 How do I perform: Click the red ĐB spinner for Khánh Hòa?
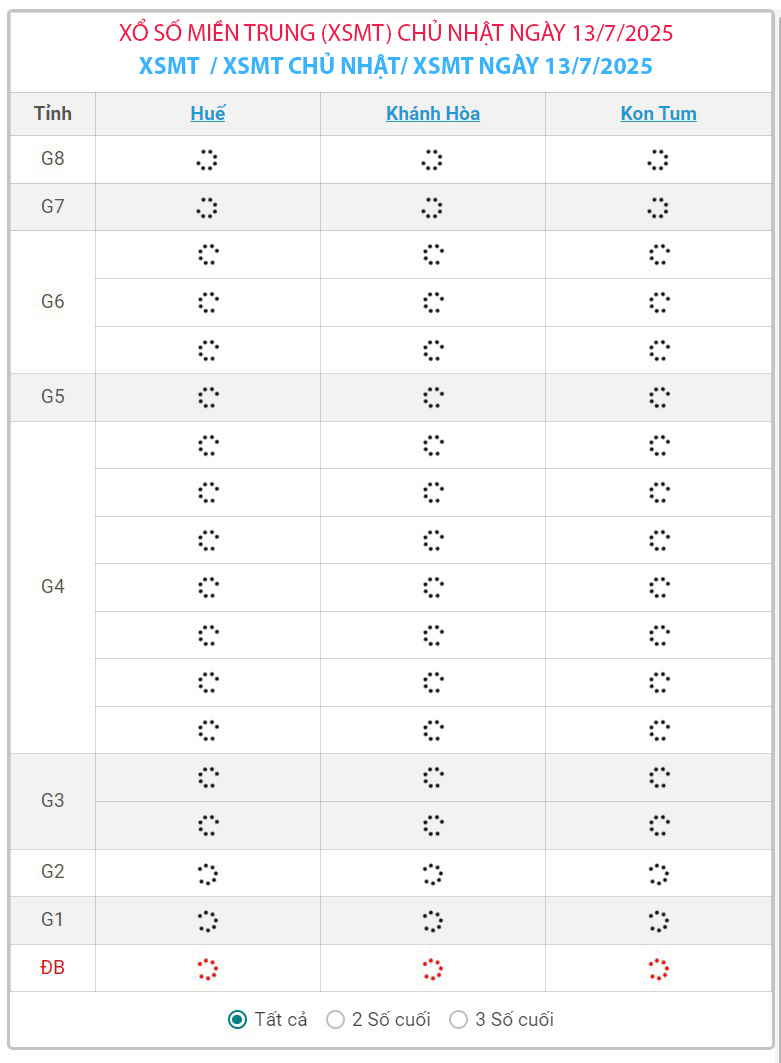[433, 969]
